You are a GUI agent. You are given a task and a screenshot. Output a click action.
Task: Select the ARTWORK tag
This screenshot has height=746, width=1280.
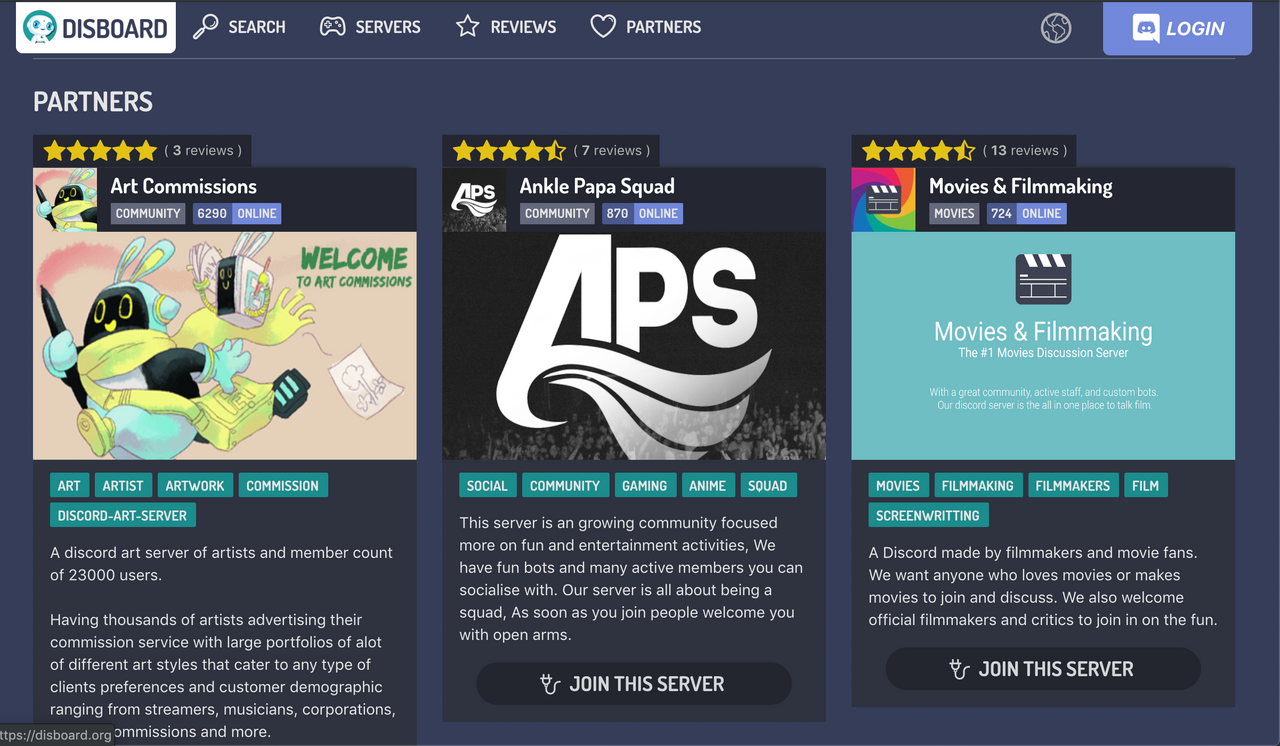click(195, 486)
